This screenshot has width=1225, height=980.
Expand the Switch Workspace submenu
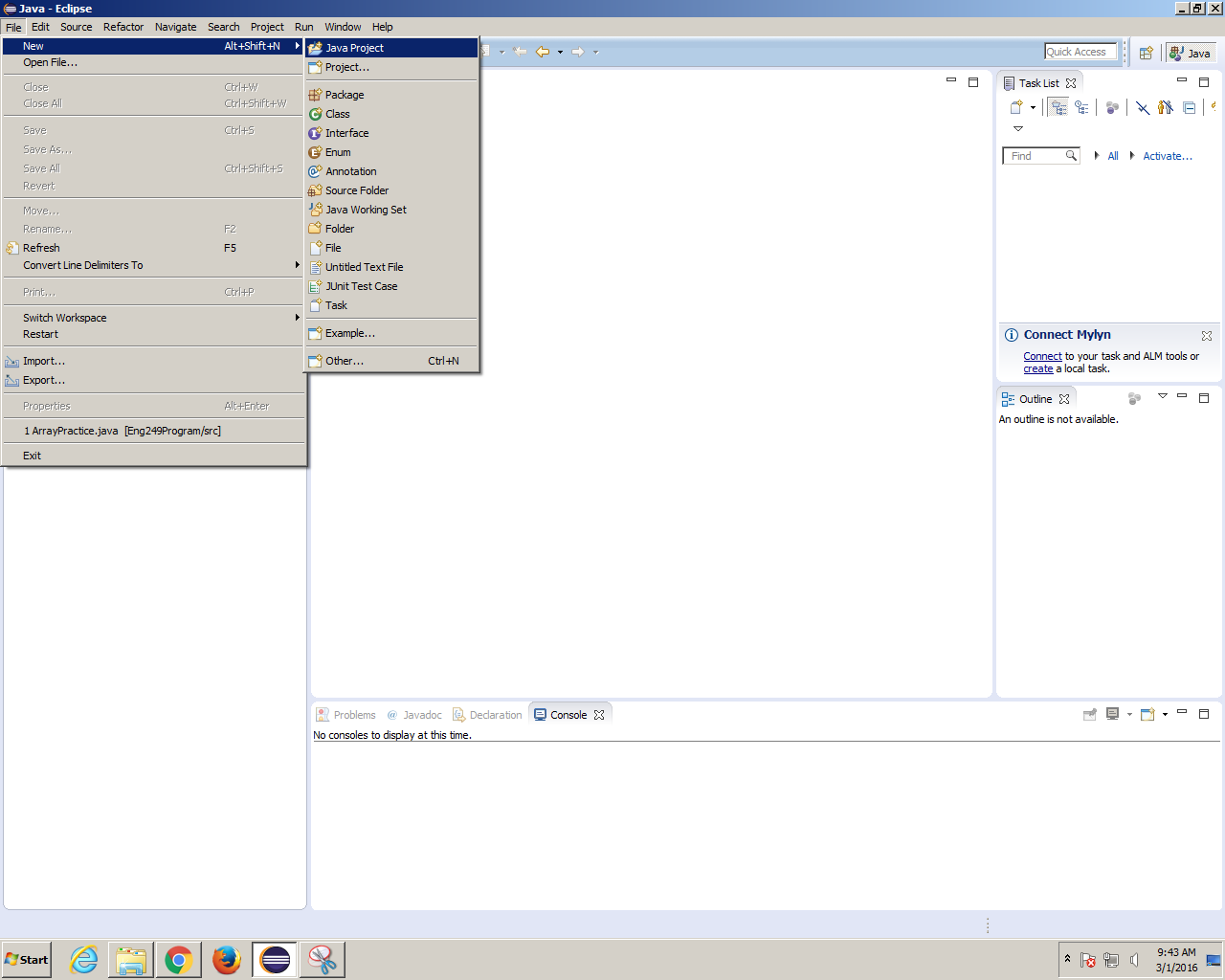(x=64, y=317)
